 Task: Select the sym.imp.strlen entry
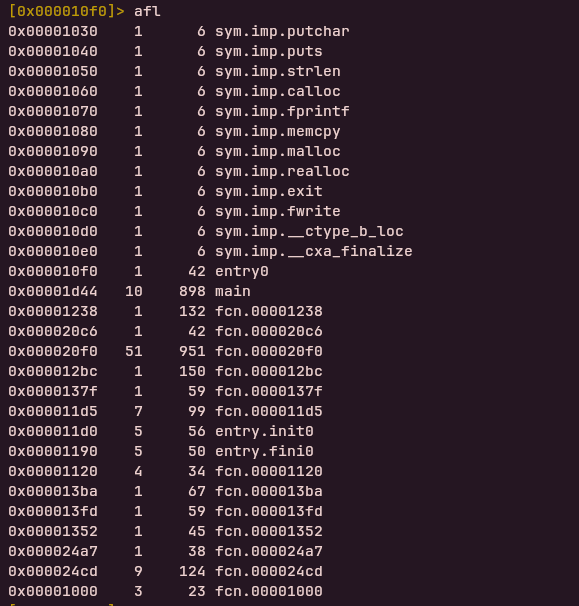click(x=278, y=71)
